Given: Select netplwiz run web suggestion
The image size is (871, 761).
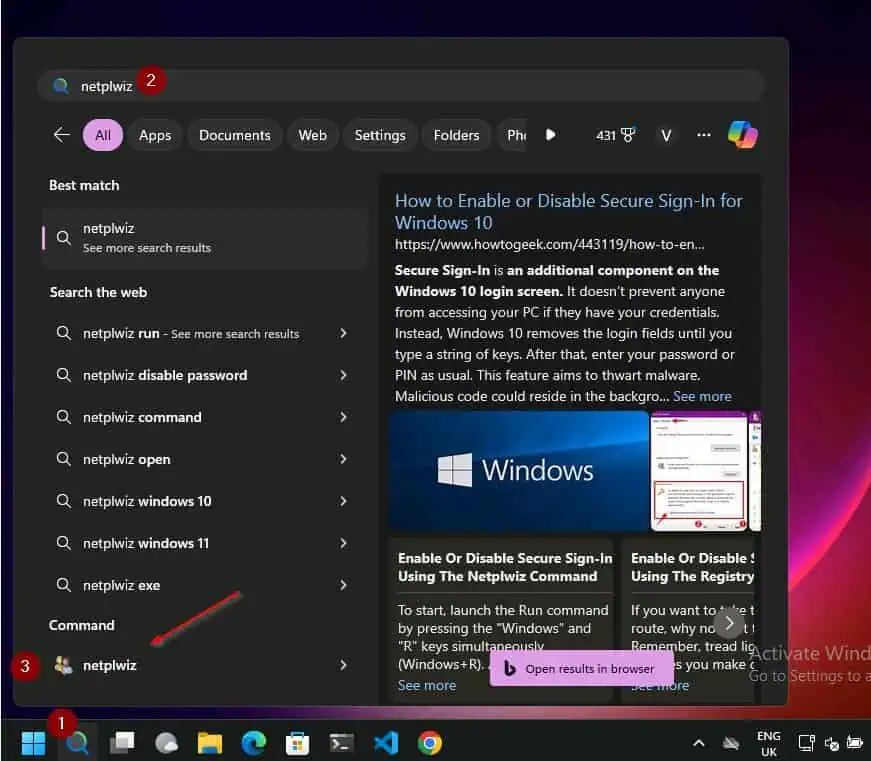Looking at the screenshot, I should point(204,333).
